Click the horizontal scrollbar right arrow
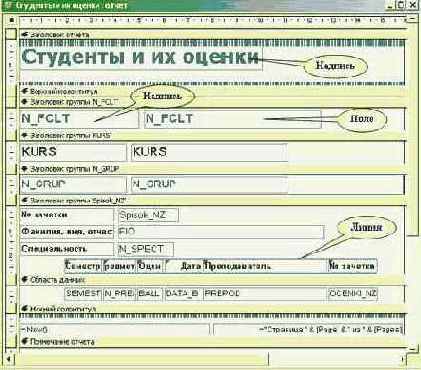The height and width of the screenshot is (370, 421). click(x=403, y=359)
